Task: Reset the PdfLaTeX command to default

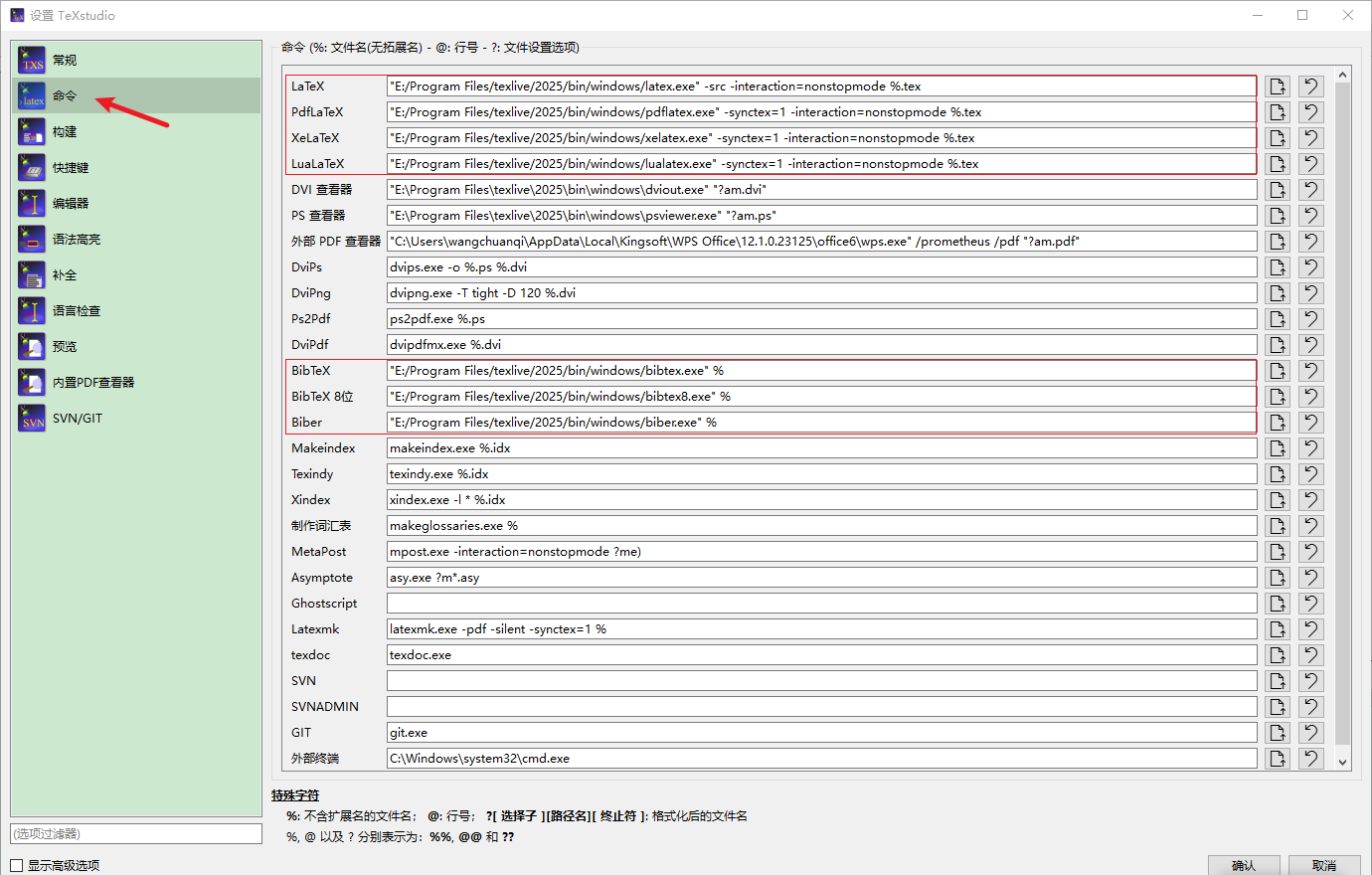Action: coord(1311,112)
